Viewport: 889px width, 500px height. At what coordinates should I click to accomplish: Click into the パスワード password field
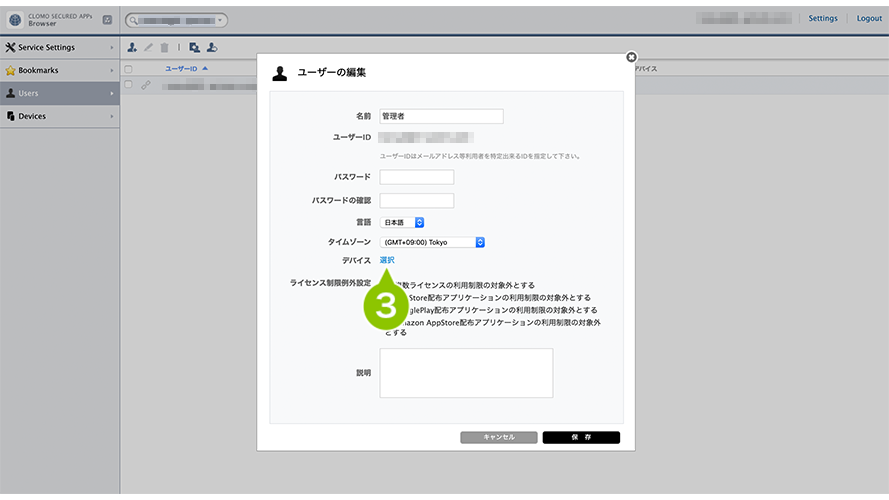coord(416,177)
